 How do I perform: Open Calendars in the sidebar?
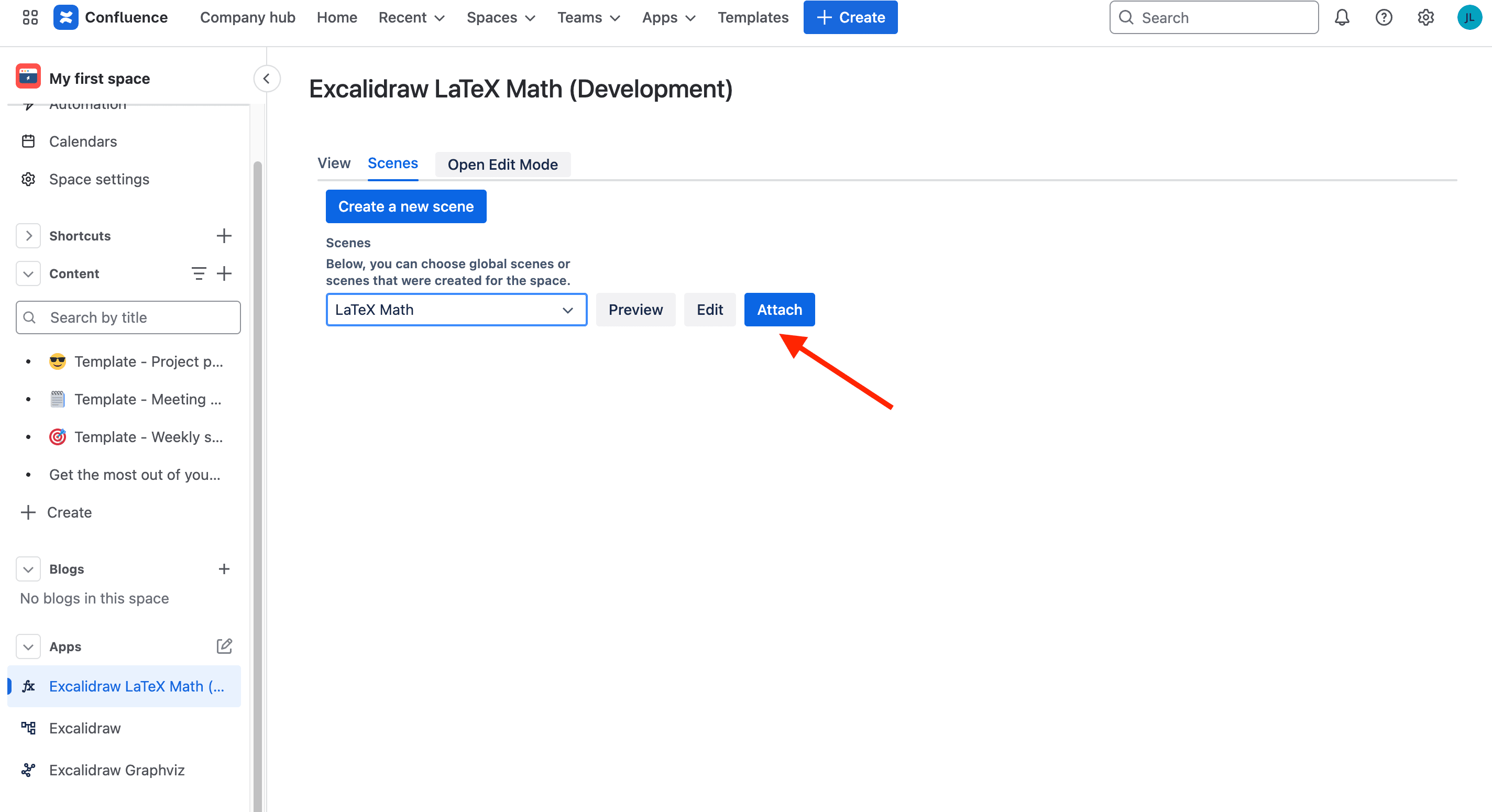click(83, 141)
